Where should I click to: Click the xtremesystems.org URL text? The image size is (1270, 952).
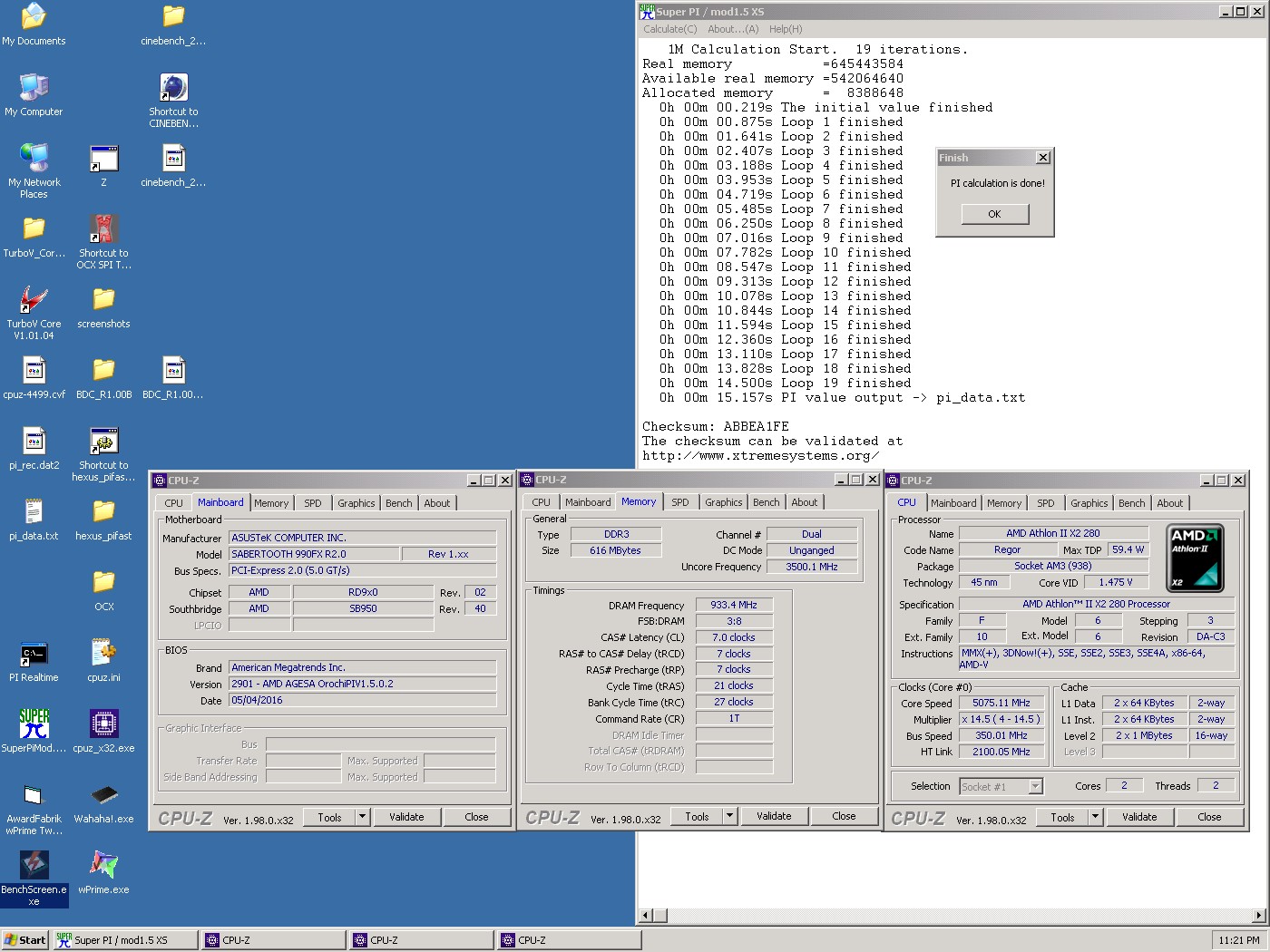pyautogui.click(x=760, y=455)
